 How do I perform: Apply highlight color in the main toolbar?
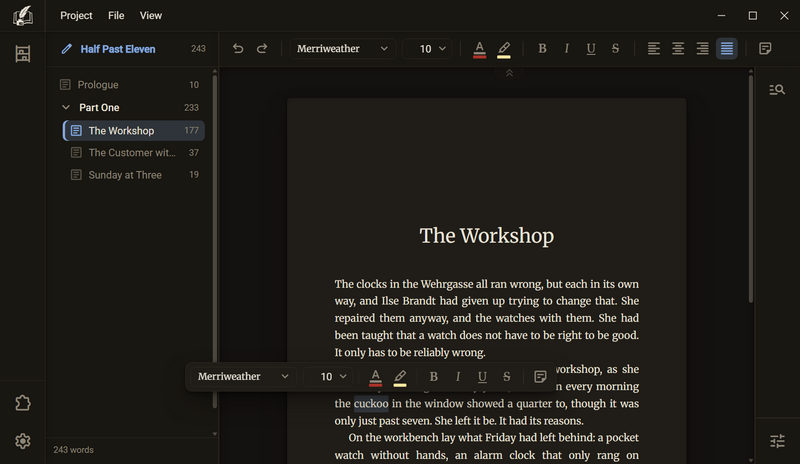[x=504, y=50]
